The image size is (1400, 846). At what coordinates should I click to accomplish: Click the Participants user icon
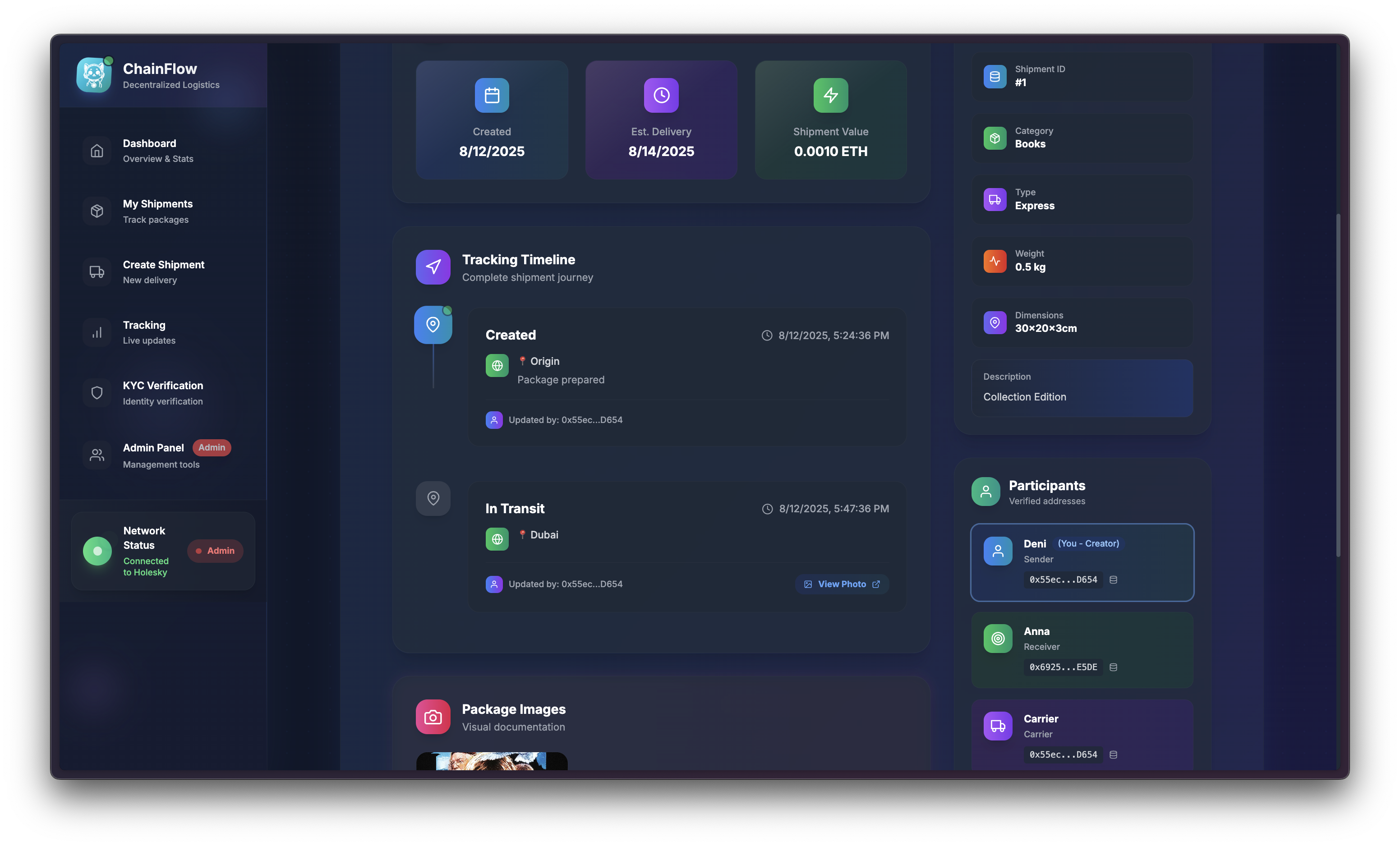[986, 492]
